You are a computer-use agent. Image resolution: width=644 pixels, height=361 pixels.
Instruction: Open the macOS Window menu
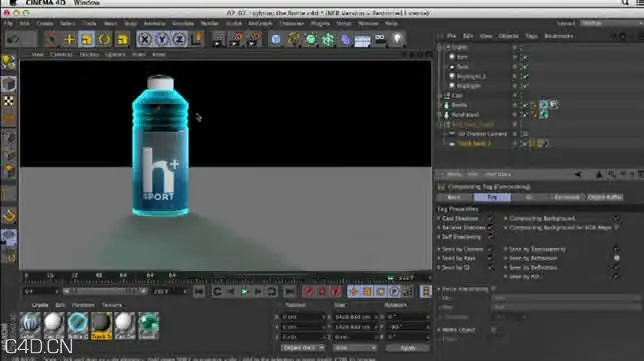87,3
